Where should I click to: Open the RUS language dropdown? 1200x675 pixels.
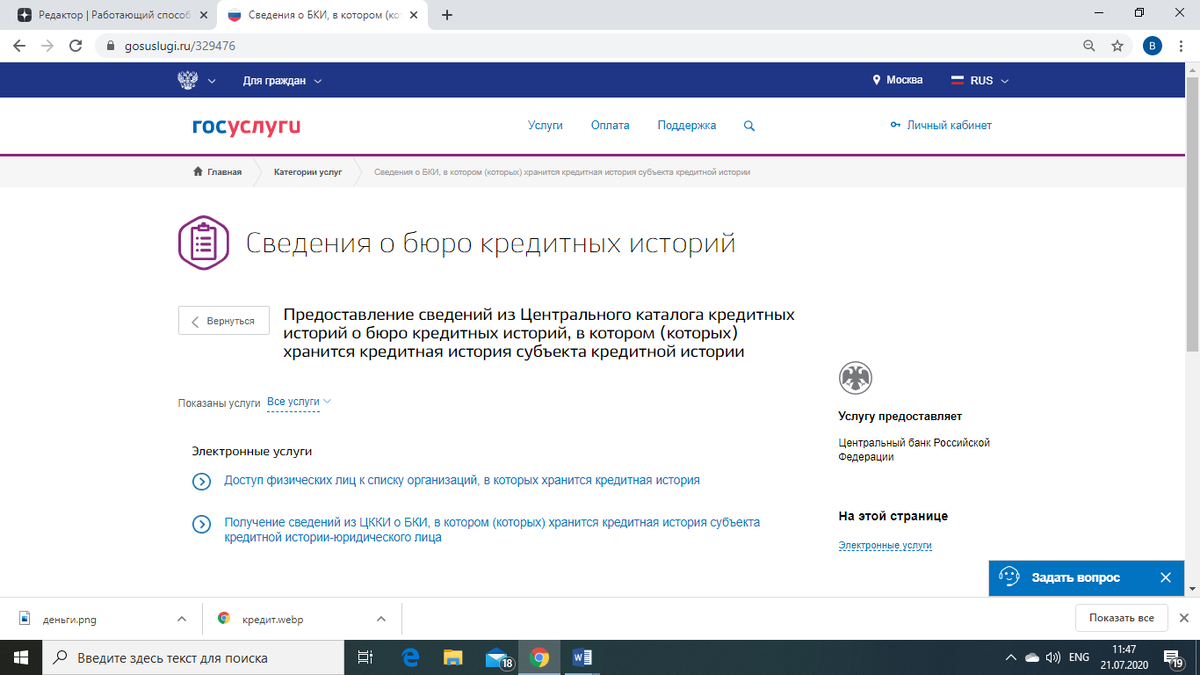pyautogui.click(x=979, y=80)
